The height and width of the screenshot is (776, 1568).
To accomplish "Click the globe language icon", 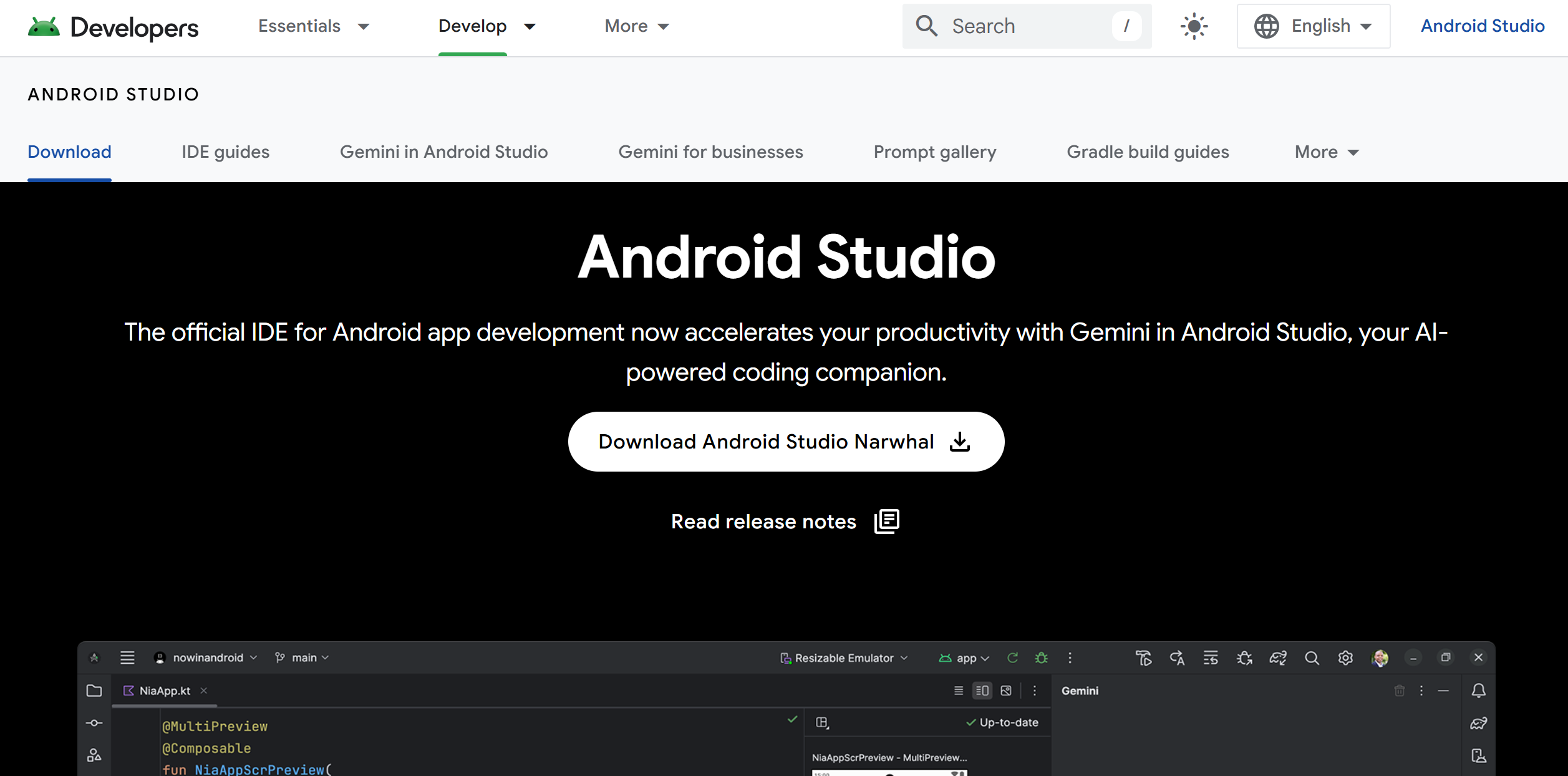I will pos(1266,26).
